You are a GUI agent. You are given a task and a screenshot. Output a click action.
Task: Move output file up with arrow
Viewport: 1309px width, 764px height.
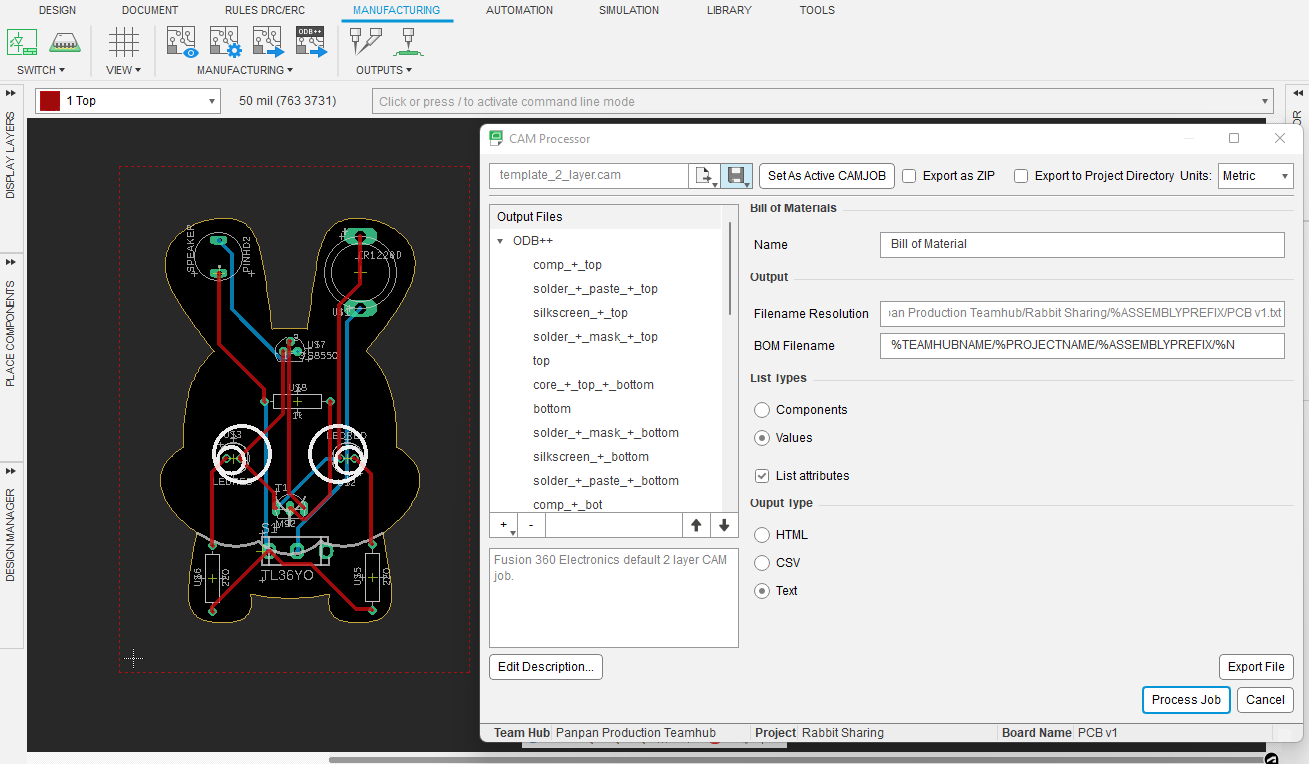pyautogui.click(x=696, y=525)
